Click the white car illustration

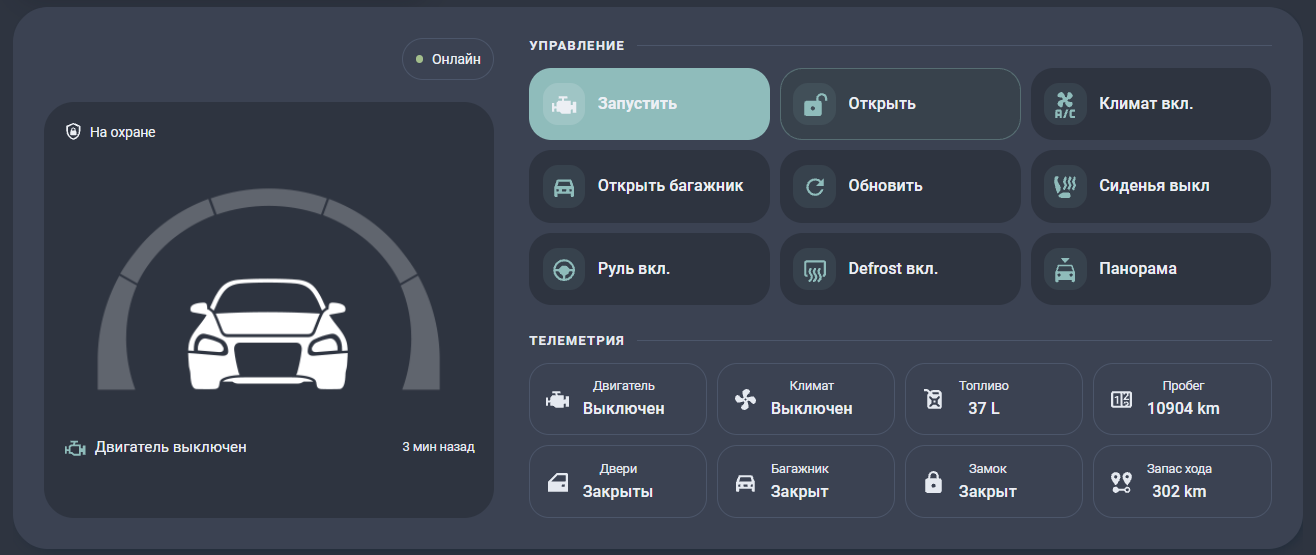[268, 334]
